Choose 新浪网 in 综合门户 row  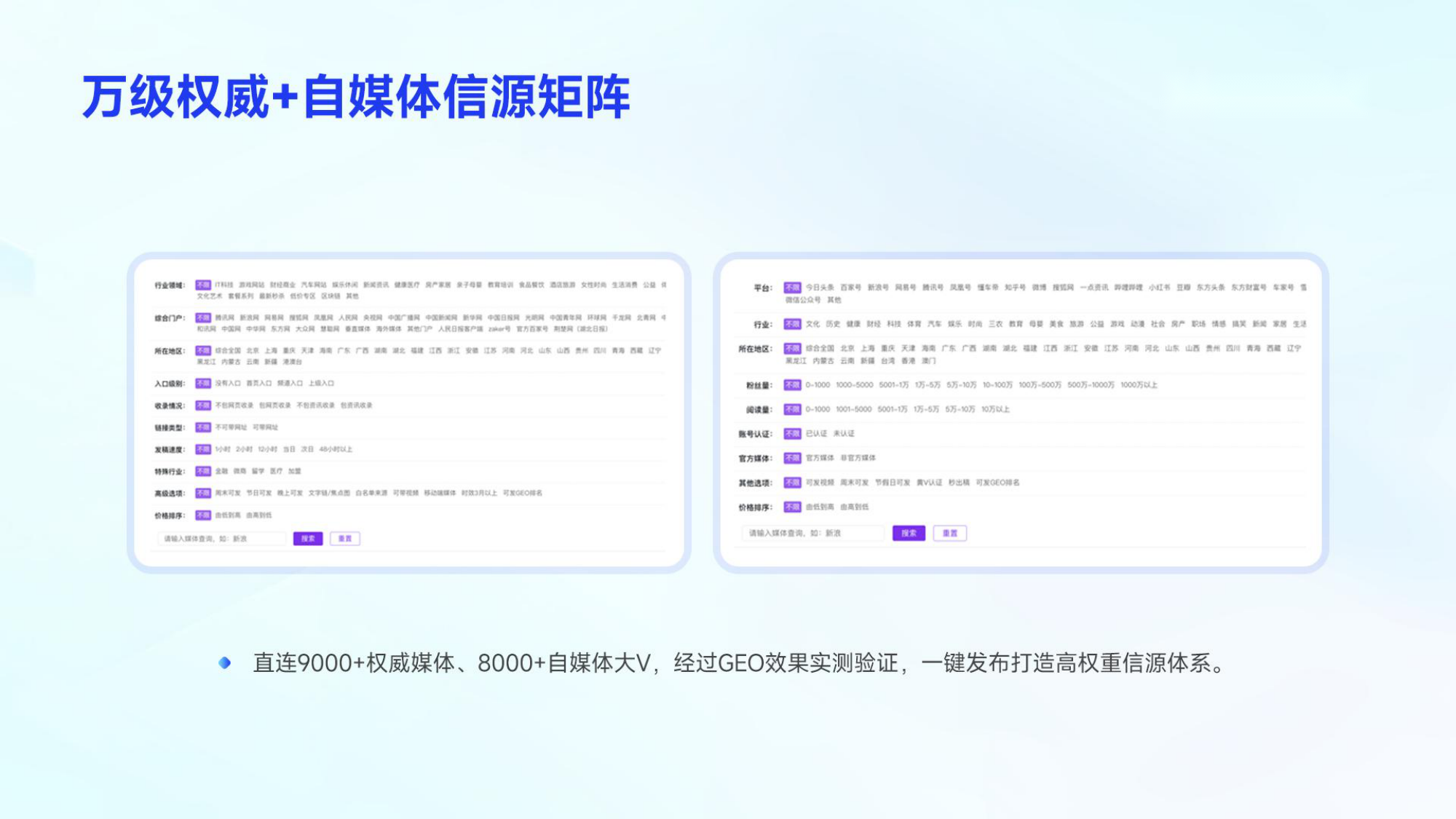pyautogui.click(x=249, y=317)
